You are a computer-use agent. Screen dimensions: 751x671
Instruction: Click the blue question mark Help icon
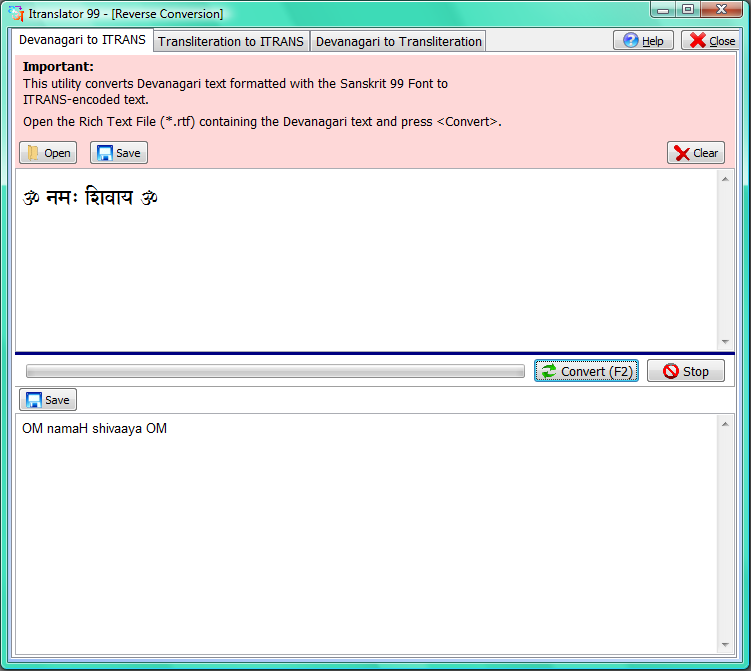[x=631, y=40]
